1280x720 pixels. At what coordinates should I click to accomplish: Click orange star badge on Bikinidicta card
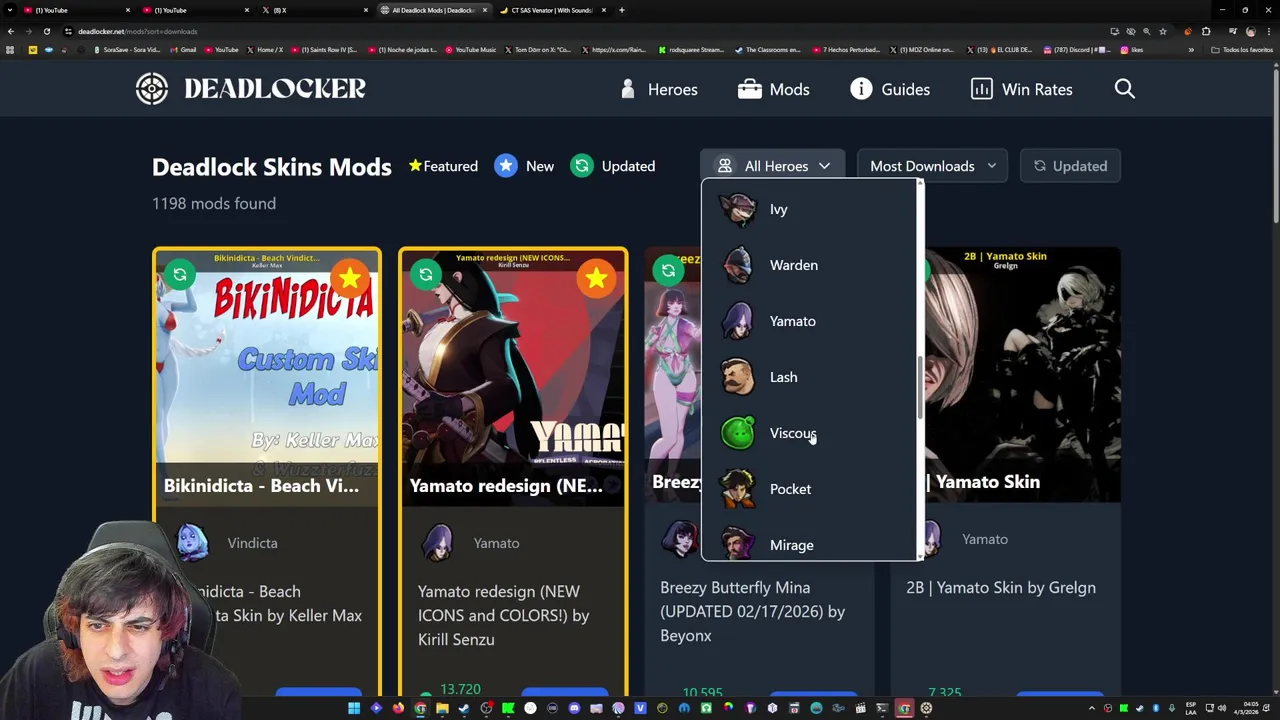point(350,278)
